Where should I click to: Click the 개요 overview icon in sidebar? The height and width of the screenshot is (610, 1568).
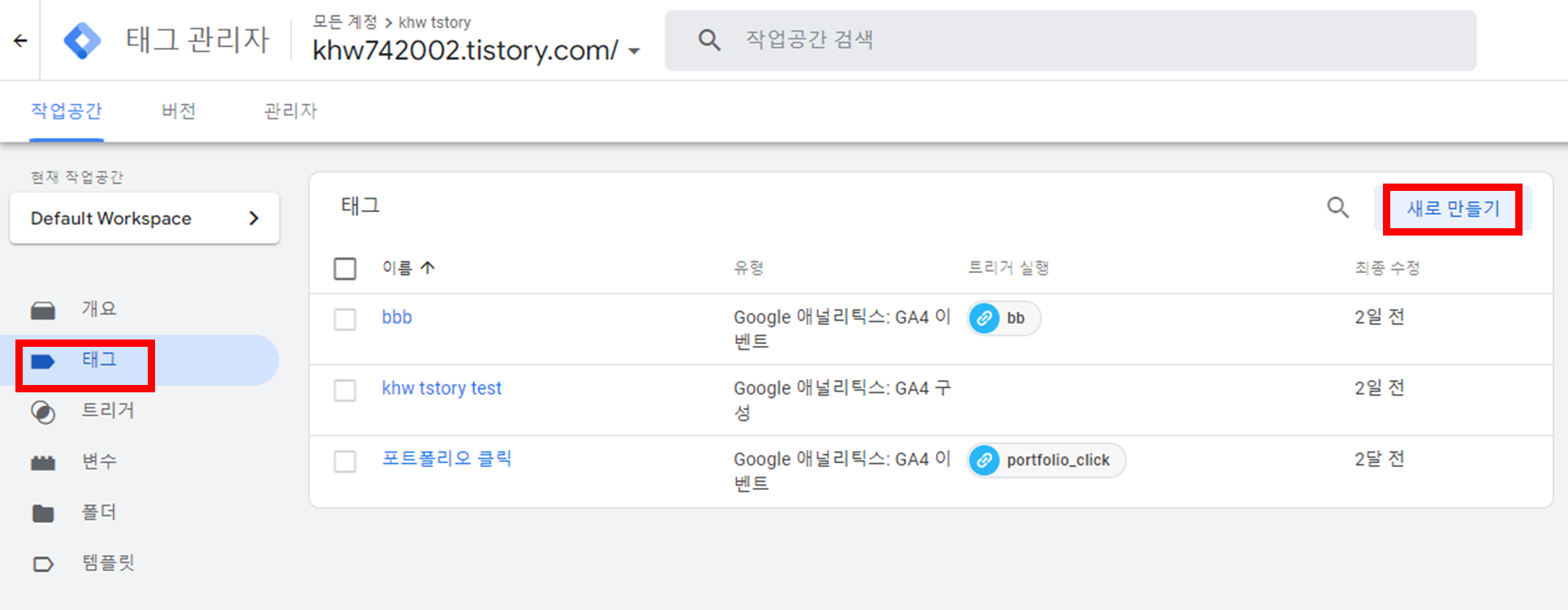pos(43,310)
